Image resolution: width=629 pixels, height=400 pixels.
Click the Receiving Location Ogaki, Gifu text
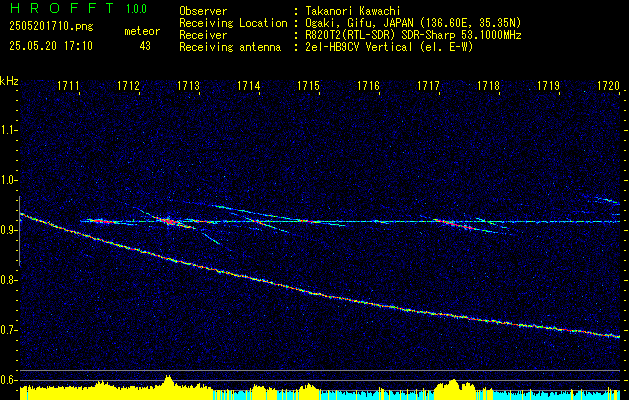point(413,23)
